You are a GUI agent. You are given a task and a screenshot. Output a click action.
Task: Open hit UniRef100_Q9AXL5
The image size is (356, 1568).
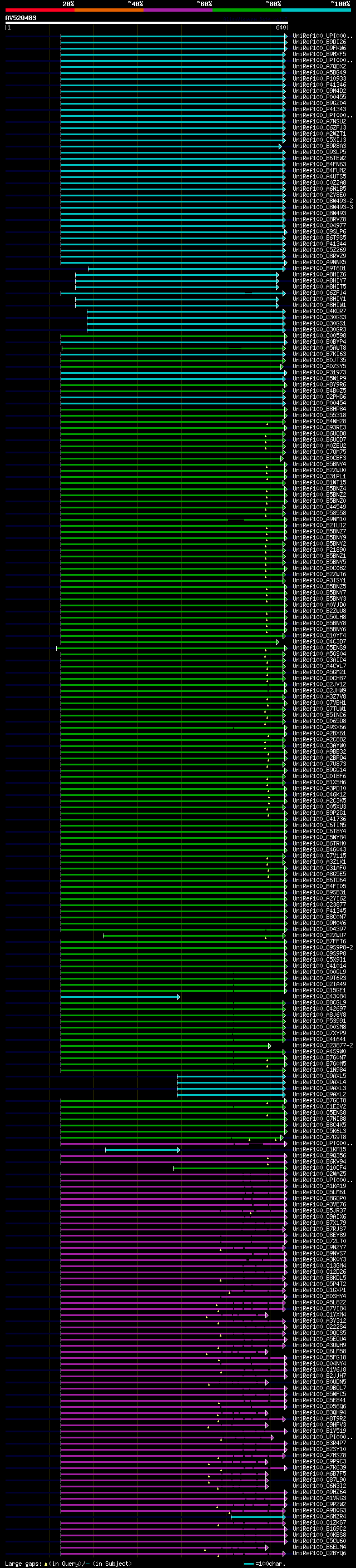319,1076
